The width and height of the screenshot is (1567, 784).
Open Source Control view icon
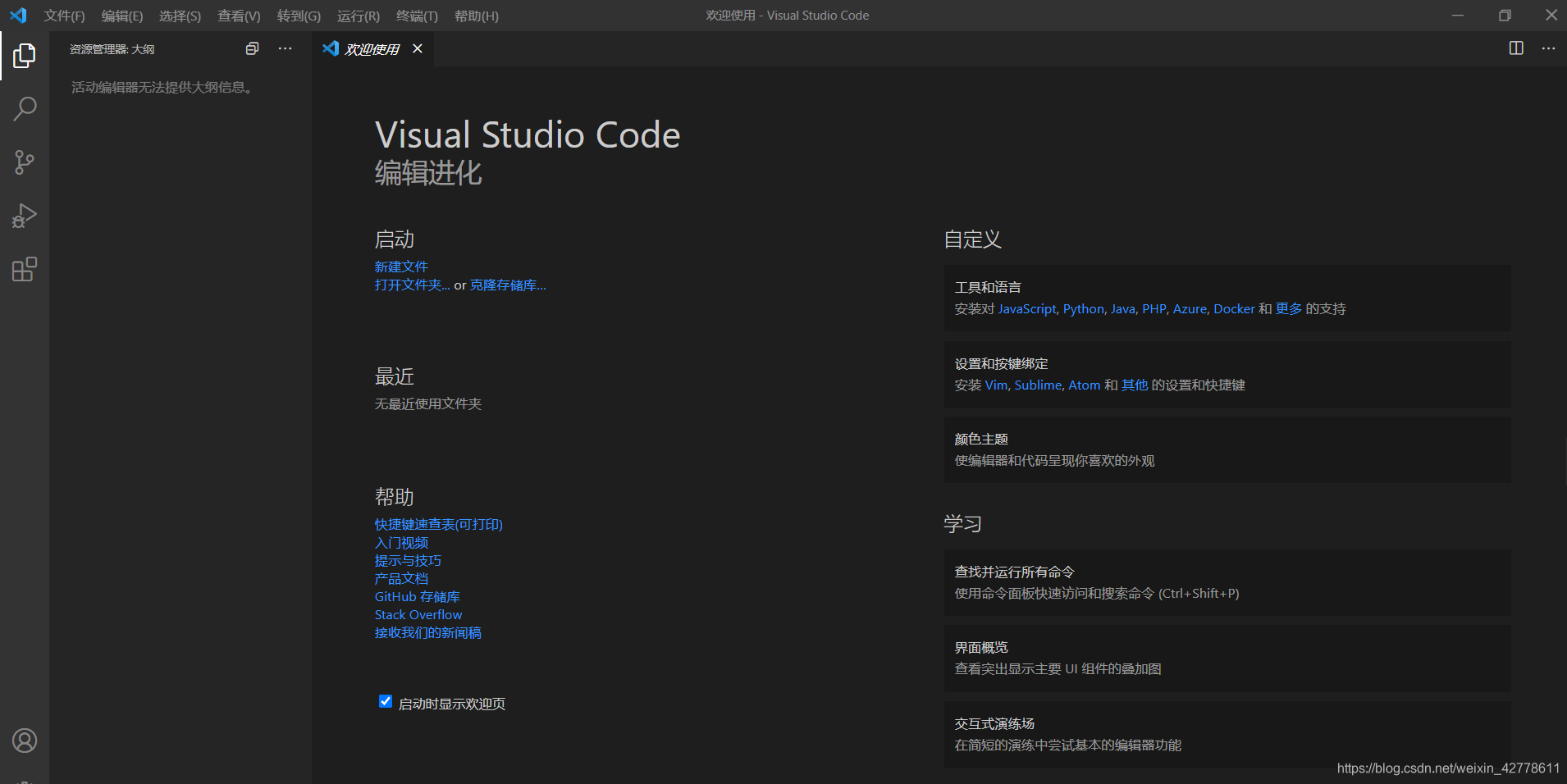pyautogui.click(x=25, y=162)
